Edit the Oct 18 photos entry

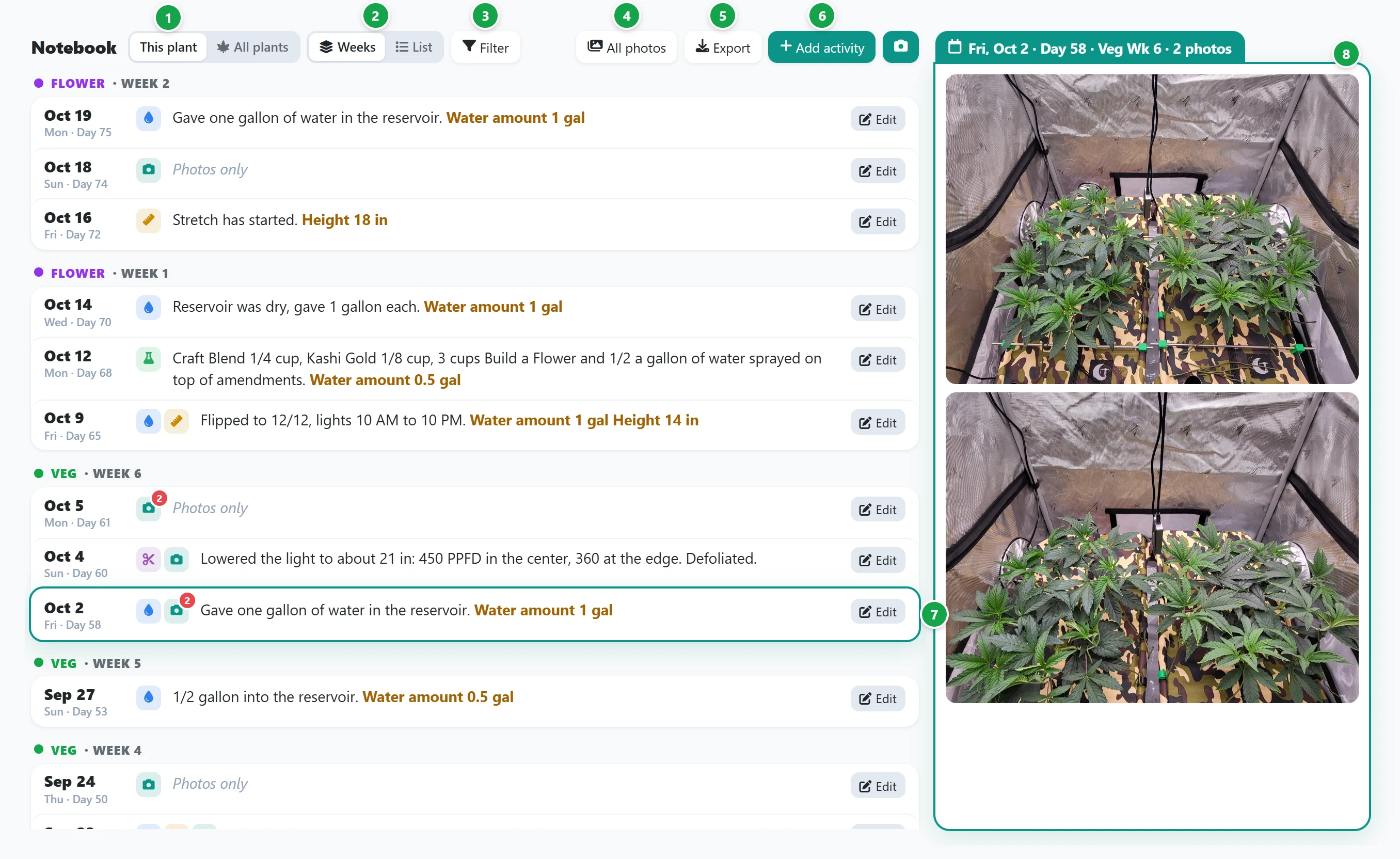(877, 171)
